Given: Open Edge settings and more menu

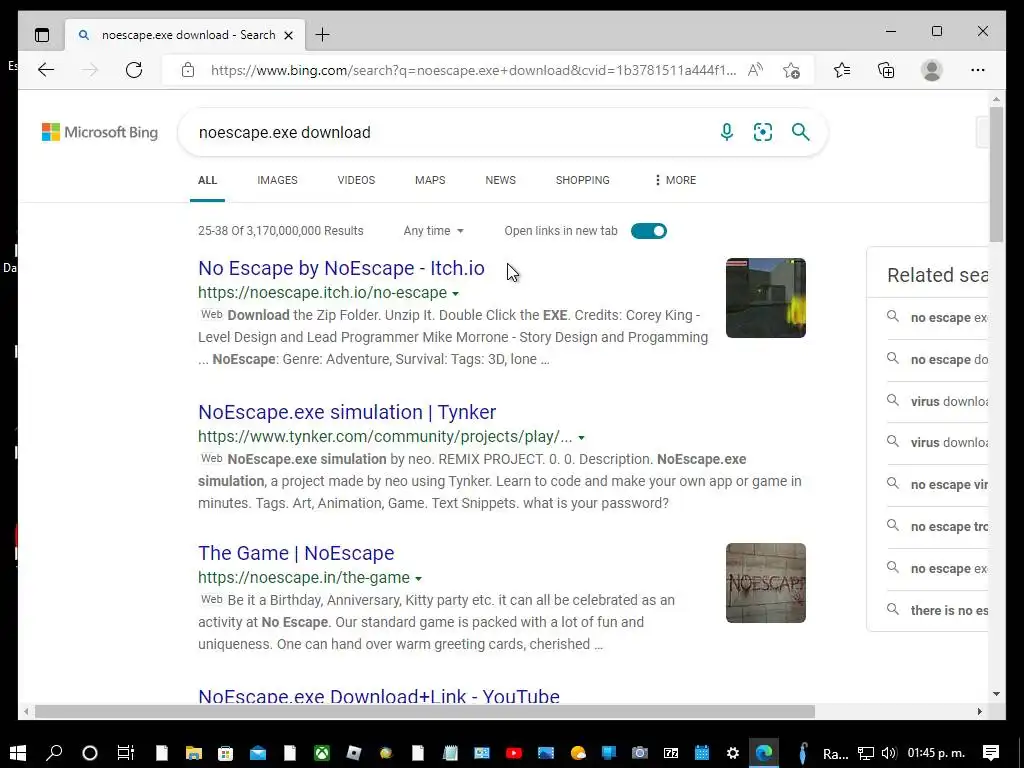Looking at the screenshot, I should (978, 70).
